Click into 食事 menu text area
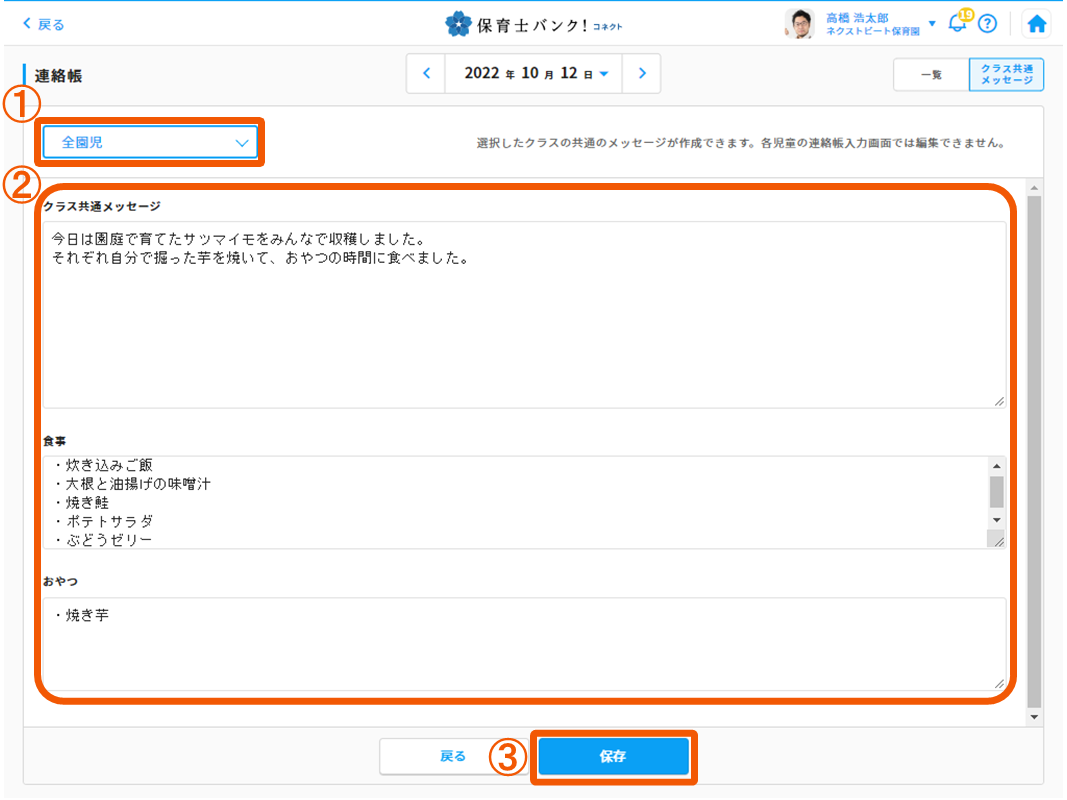Image resolution: width=1067 pixels, height=800 pixels. [513, 502]
